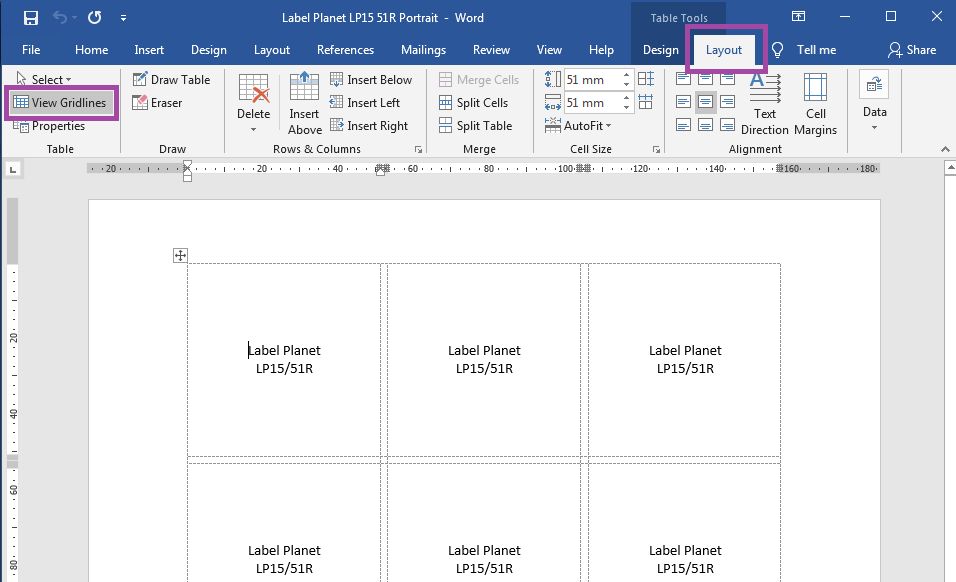The image size is (956, 582).
Task: Expand the AutoFit dropdown
Action: point(578,126)
